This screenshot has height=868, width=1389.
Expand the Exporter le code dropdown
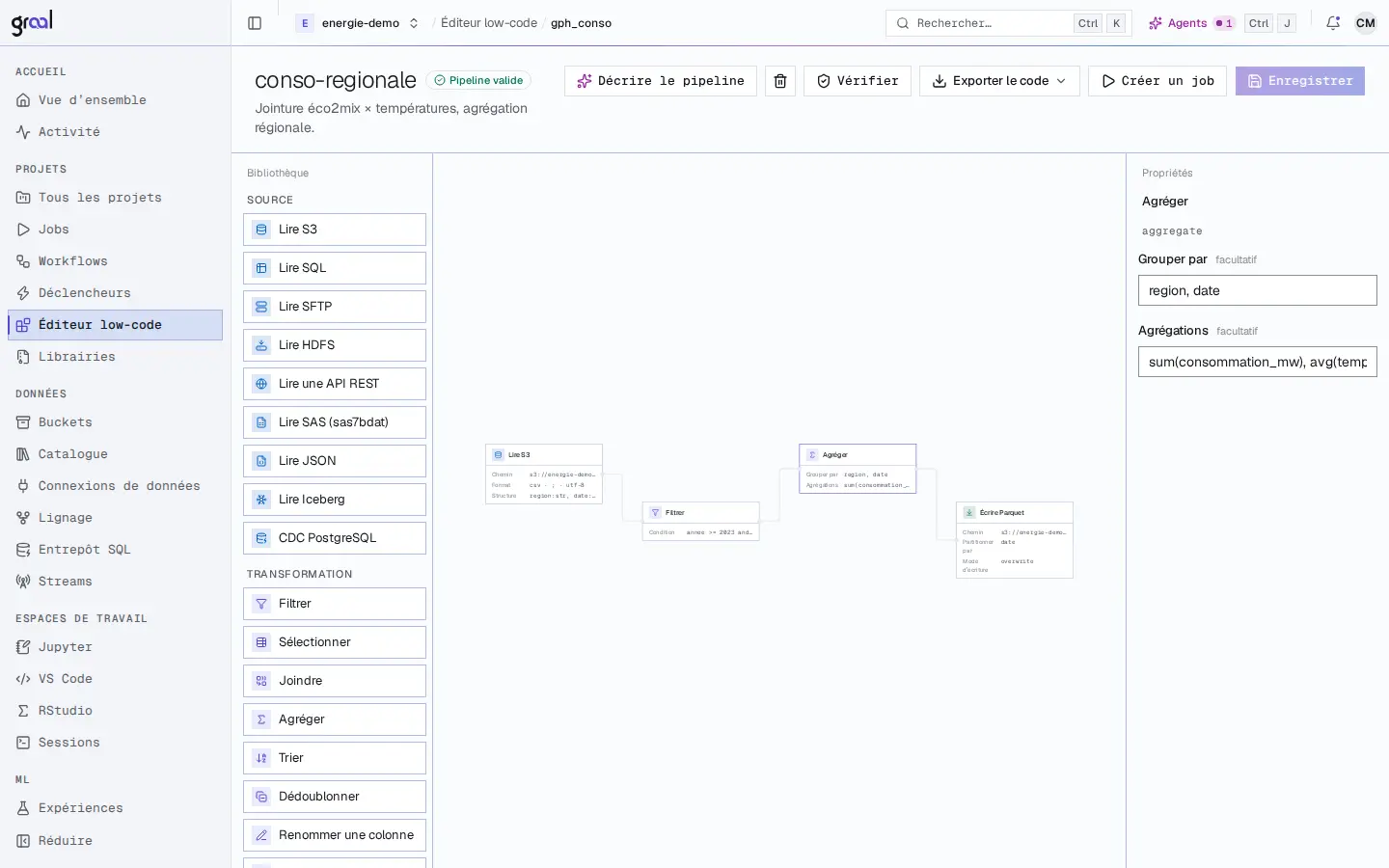[x=999, y=81]
